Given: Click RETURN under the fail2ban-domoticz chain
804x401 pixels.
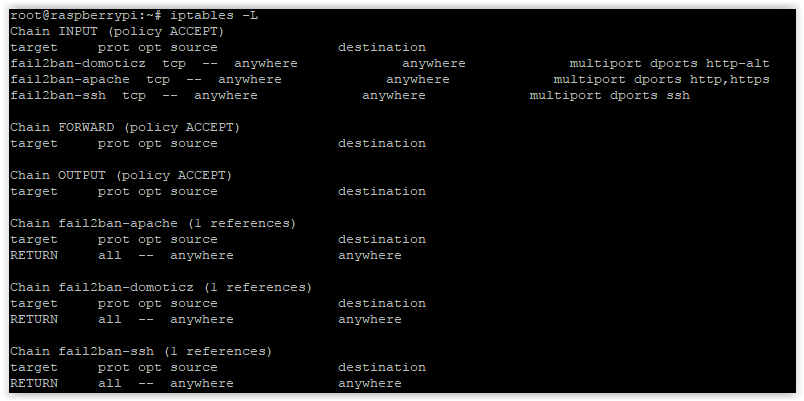Looking at the screenshot, I should pos(34,319).
